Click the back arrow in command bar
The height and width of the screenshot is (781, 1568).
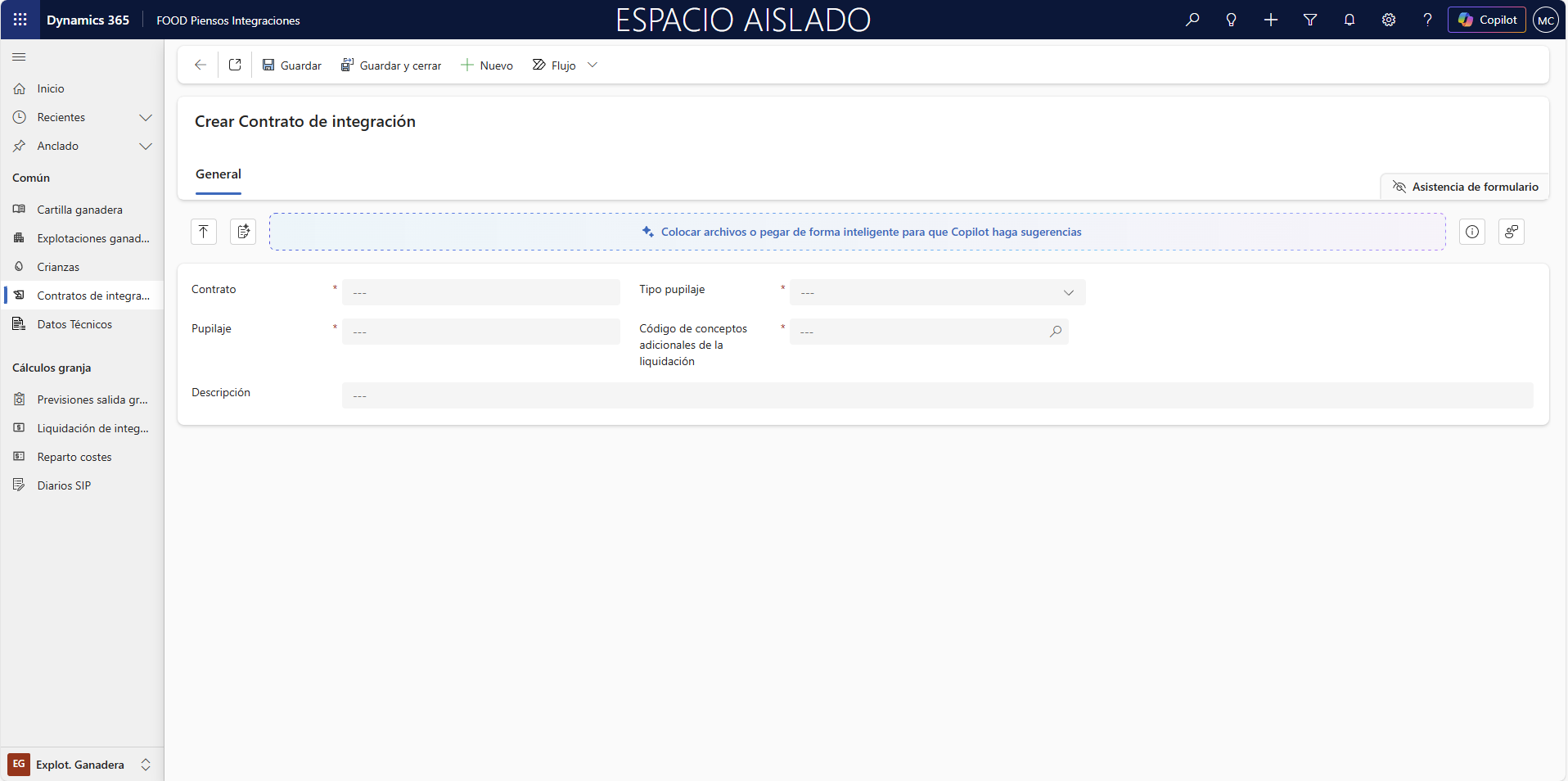pos(201,65)
